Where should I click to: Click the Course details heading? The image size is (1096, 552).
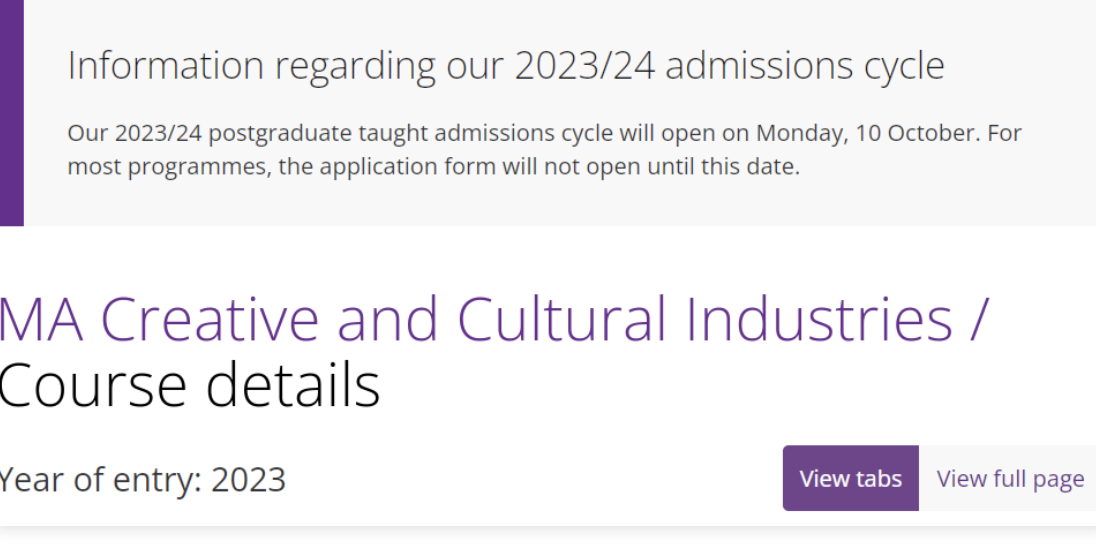pos(189,385)
